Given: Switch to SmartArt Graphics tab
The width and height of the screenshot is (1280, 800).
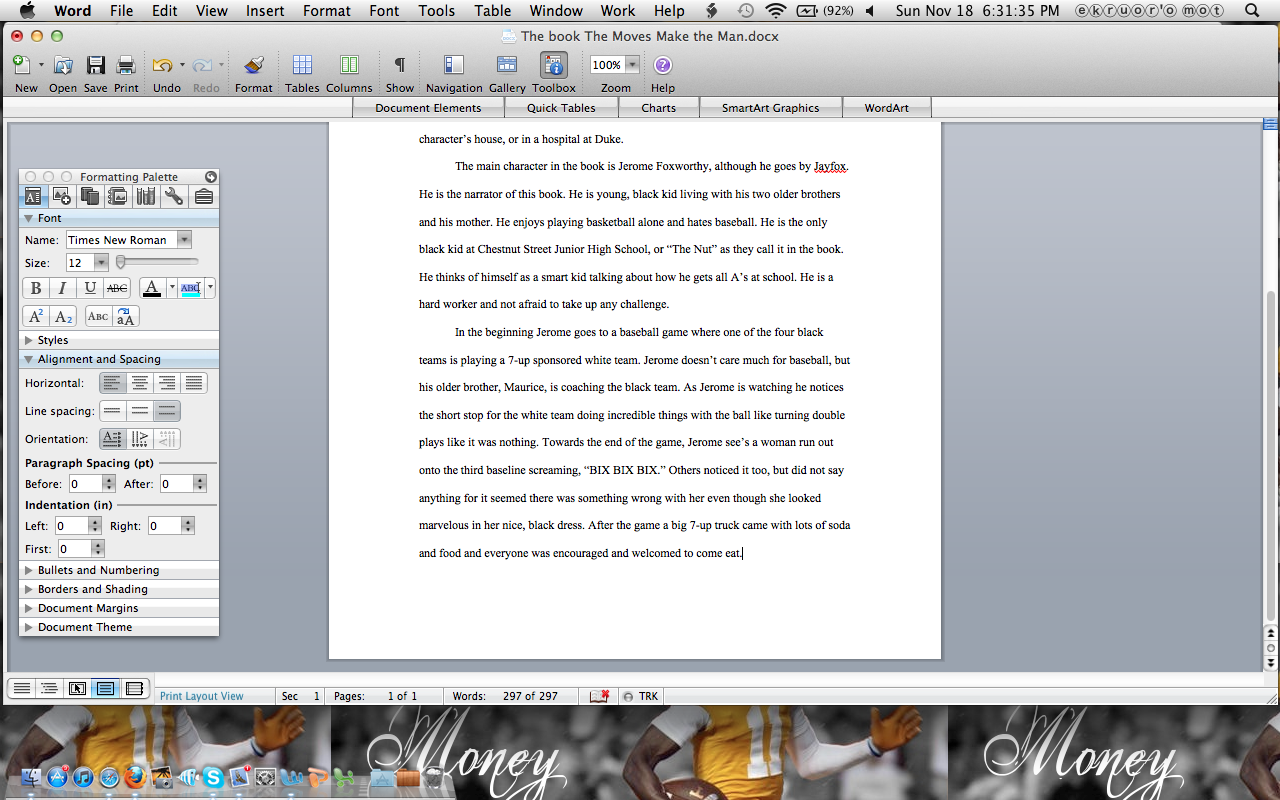Looking at the screenshot, I should 770,108.
